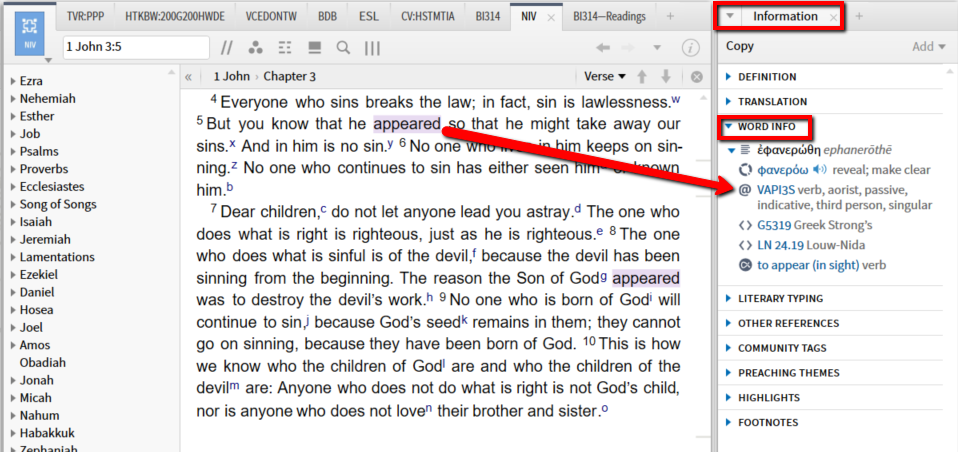
Task: Go back with the left arrow
Action: pos(603,48)
